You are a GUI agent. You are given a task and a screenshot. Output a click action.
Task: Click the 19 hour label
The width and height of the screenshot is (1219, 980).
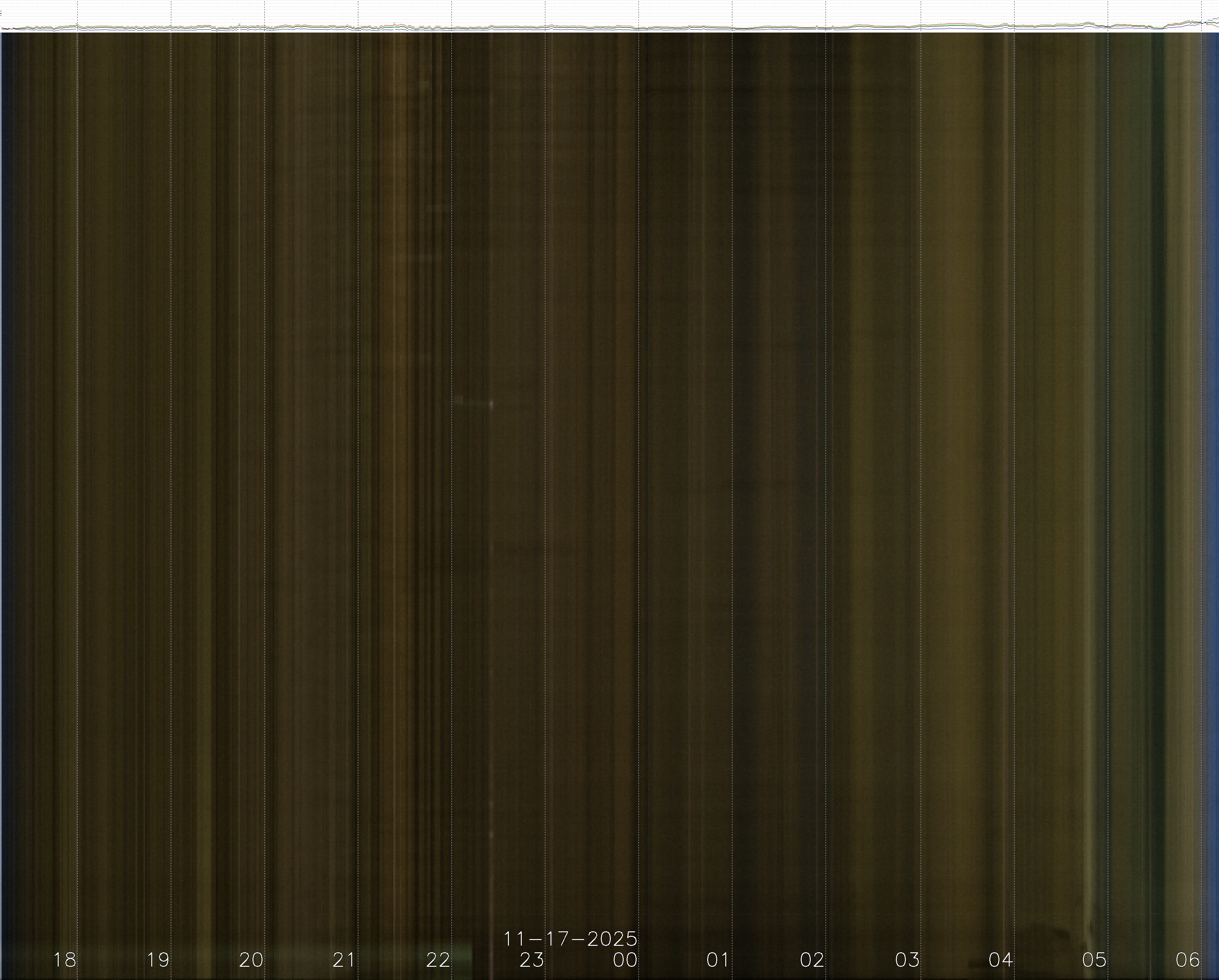point(158,960)
